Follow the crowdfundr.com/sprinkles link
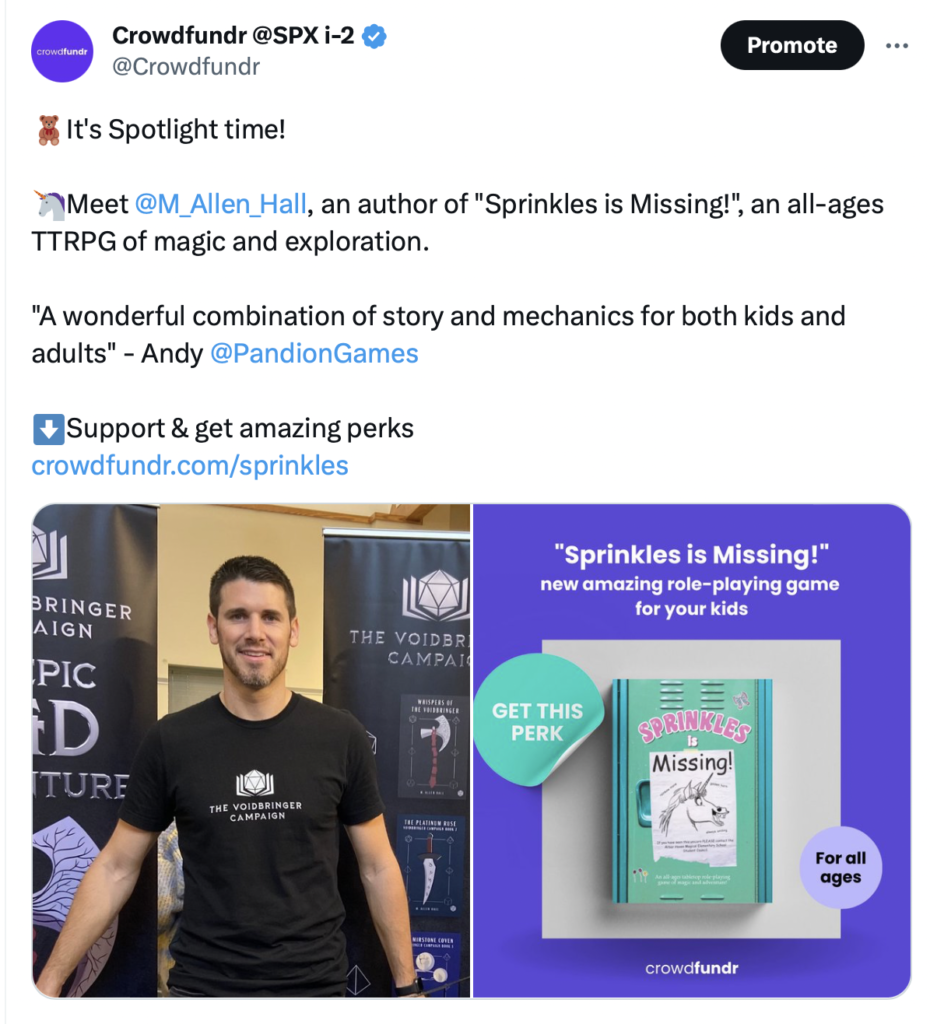Screen dimensions: 937x1024 coord(190,466)
